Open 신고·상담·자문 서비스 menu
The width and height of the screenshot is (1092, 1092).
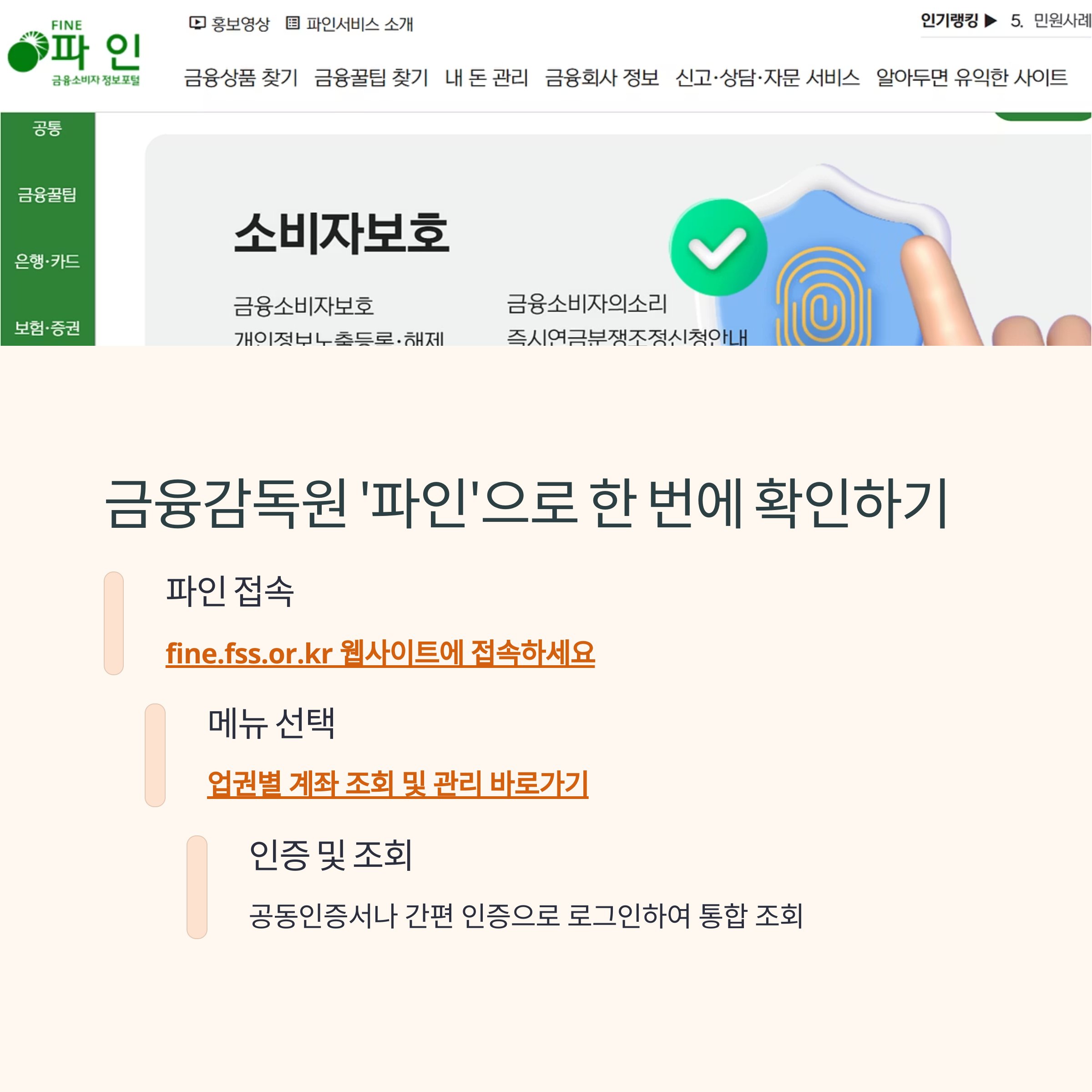point(768,77)
